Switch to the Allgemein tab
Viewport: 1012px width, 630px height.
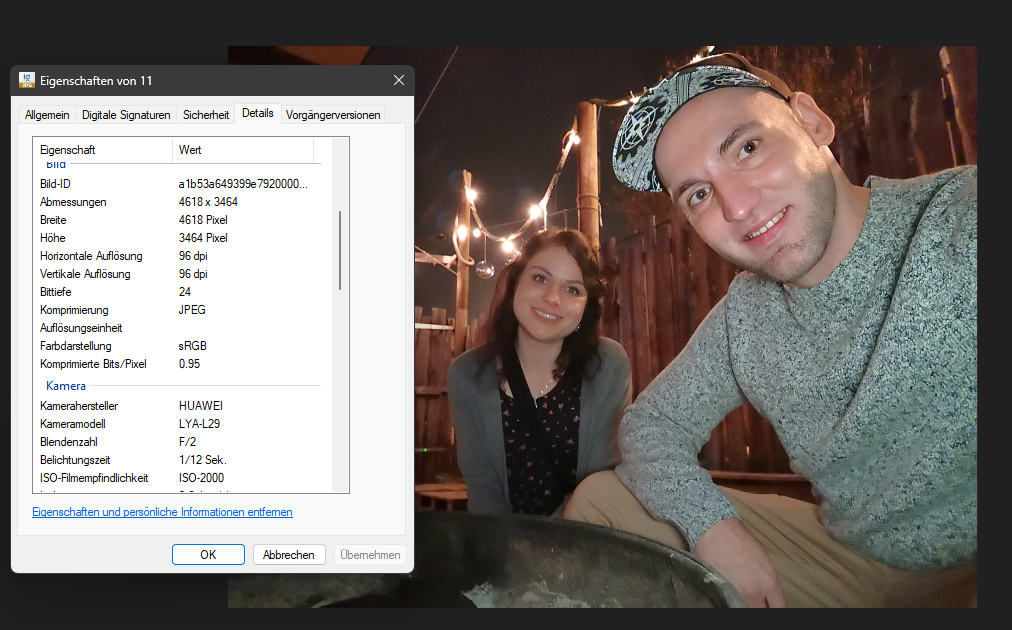pyautogui.click(x=47, y=115)
